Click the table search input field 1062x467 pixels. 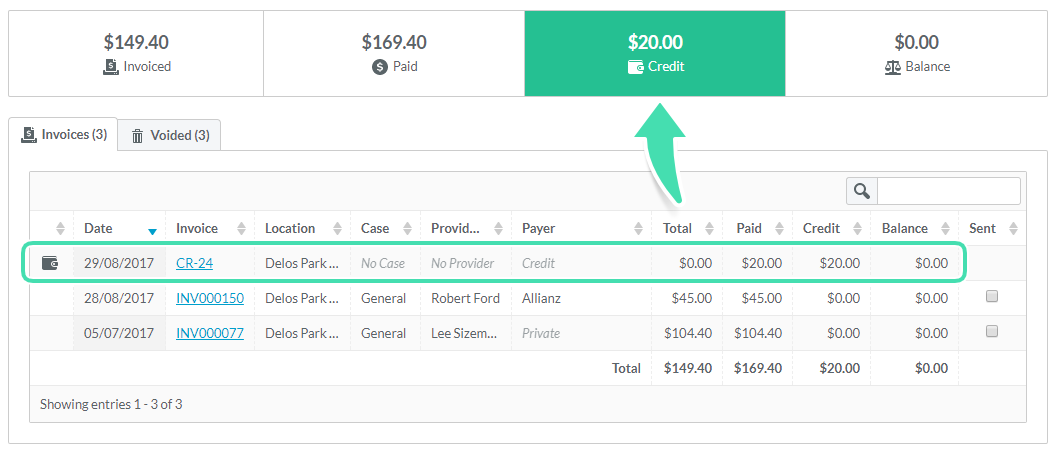tap(949, 192)
